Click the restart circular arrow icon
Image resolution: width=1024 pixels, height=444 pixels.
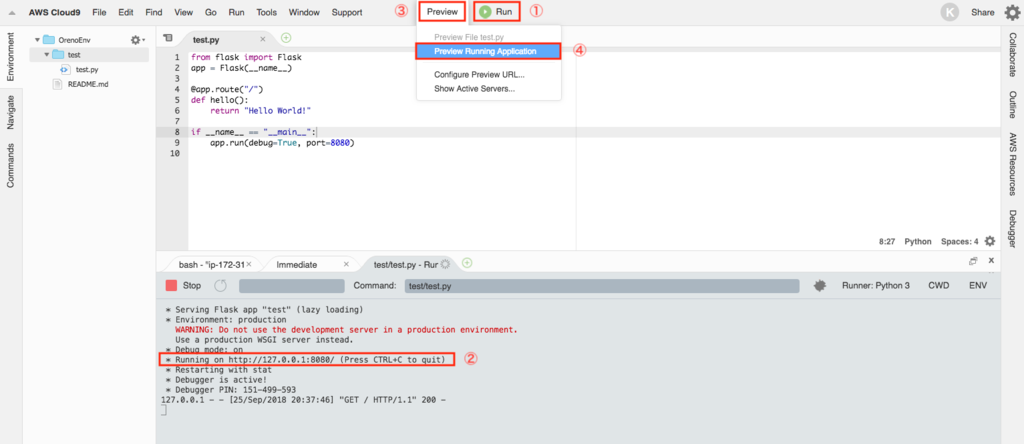click(x=221, y=286)
